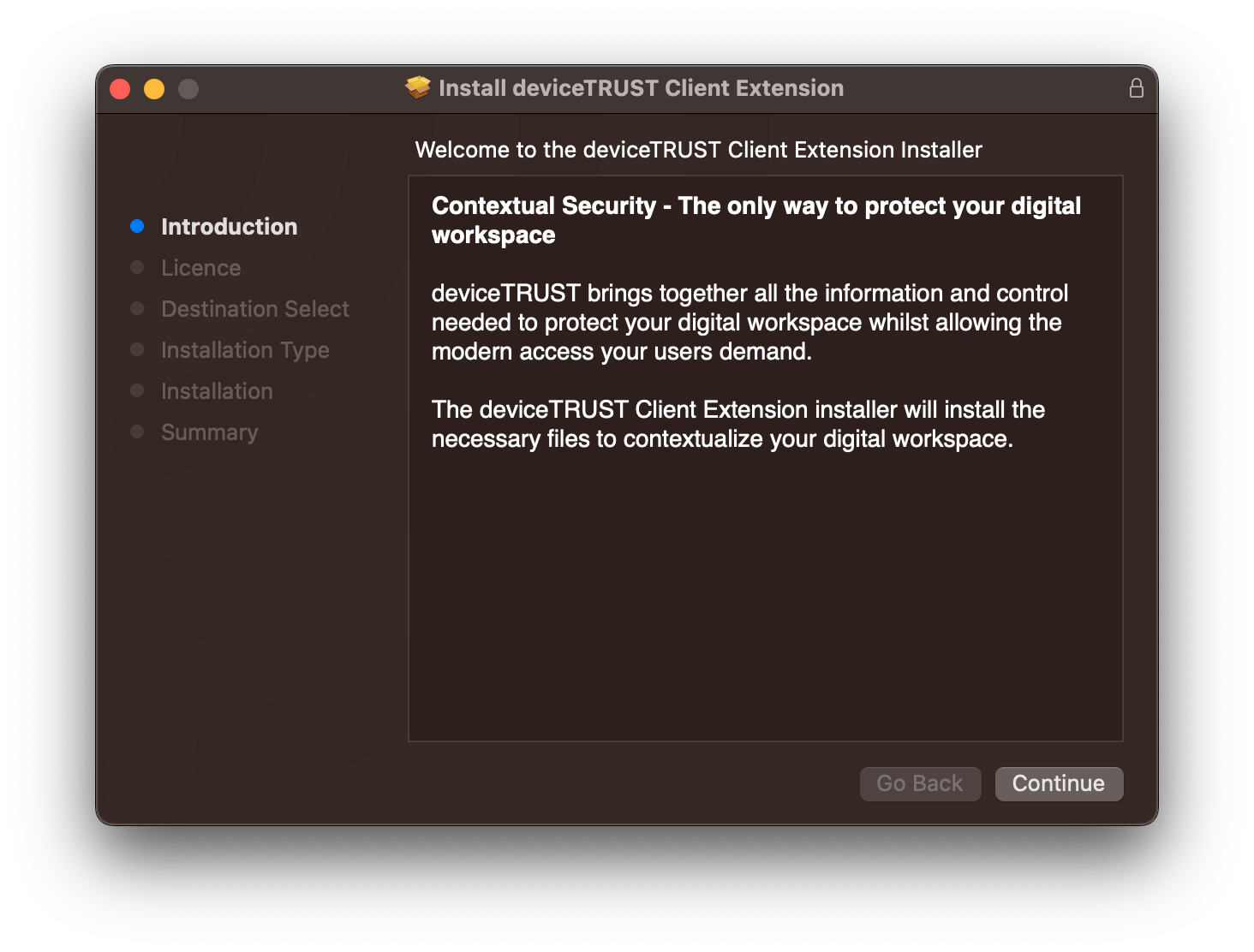Click the Licence step indicator dot
This screenshot has height=952, width=1254.
click(137, 267)
